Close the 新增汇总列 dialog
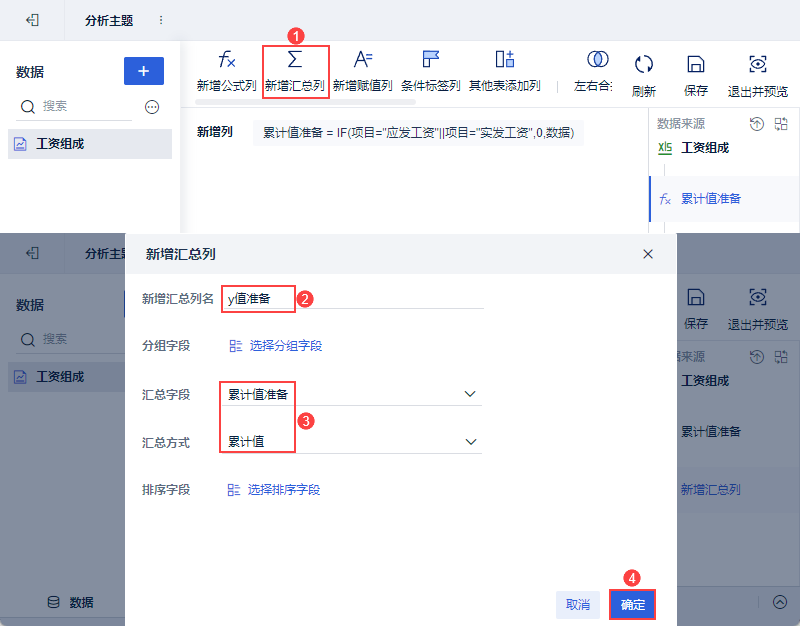Screen dimensions: 800x626 click(x=648, y=254)
